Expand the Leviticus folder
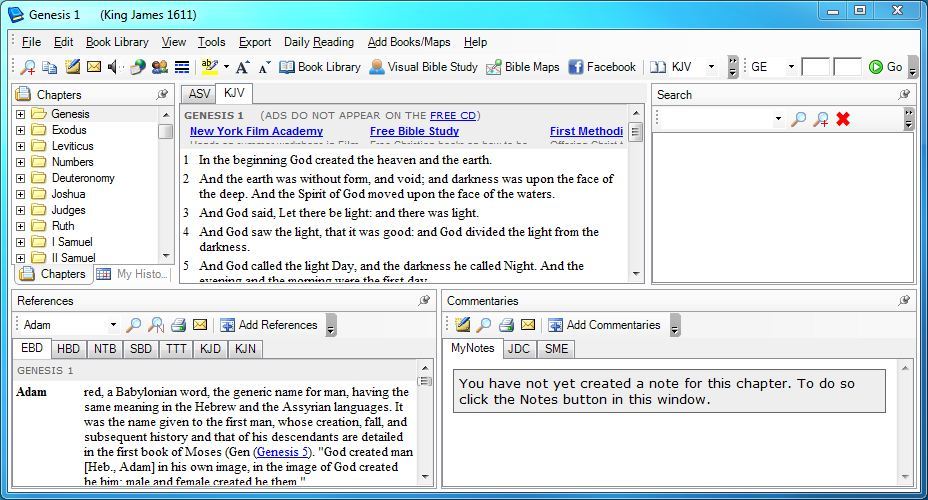Screen dimensions: 928x500 (x=20, y=146)
